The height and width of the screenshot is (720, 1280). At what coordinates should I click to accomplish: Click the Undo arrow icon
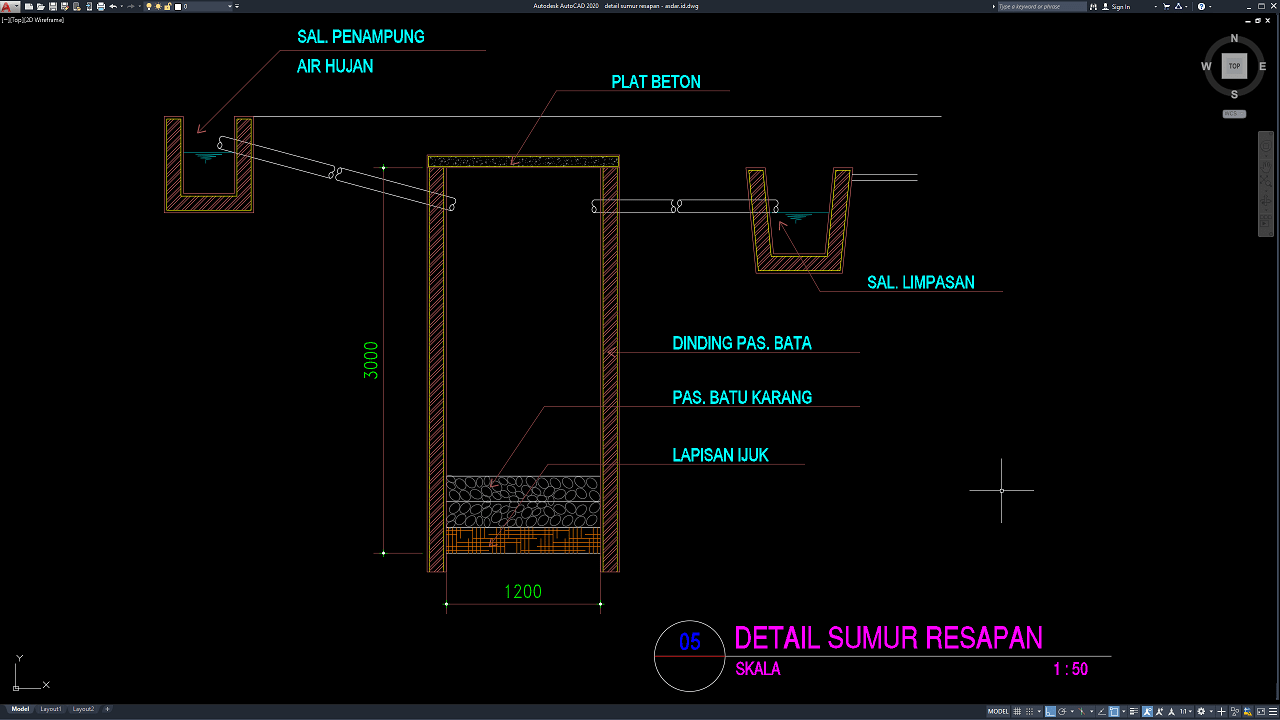[x=113, y=6]
